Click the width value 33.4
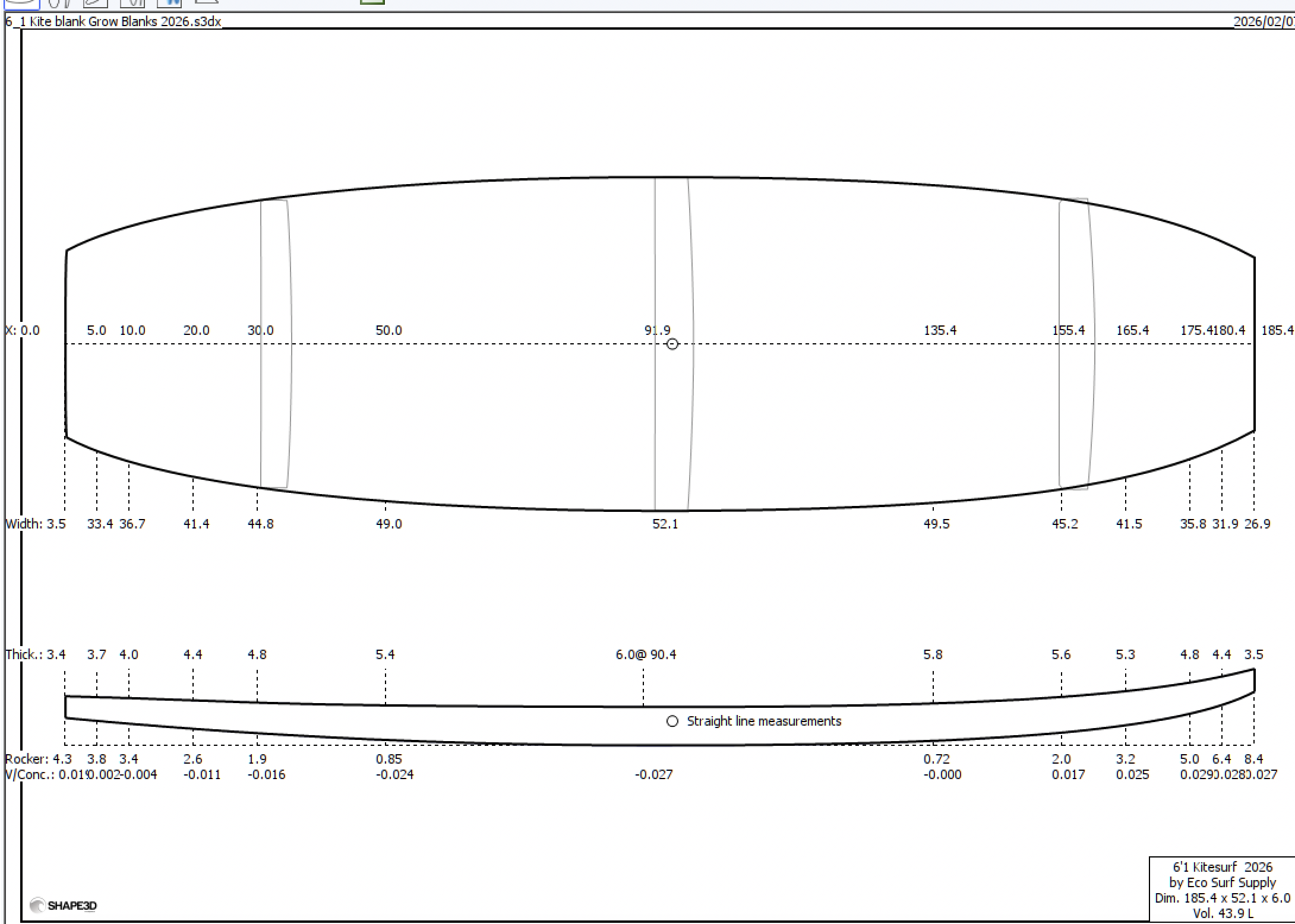The height and width of the screenshot is (924, 1295). (x=100, y=524)
